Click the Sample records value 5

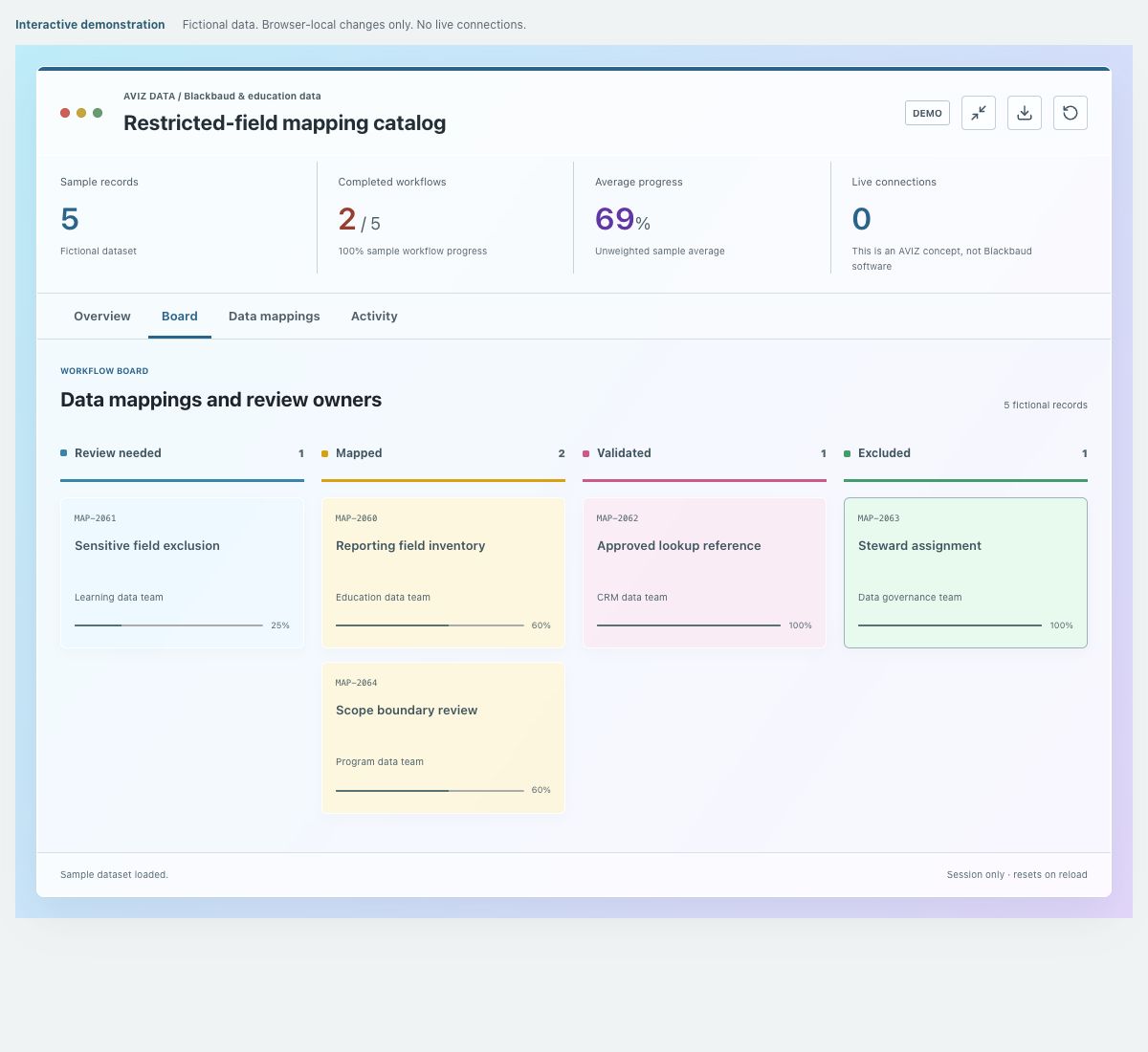click(70, 219)
